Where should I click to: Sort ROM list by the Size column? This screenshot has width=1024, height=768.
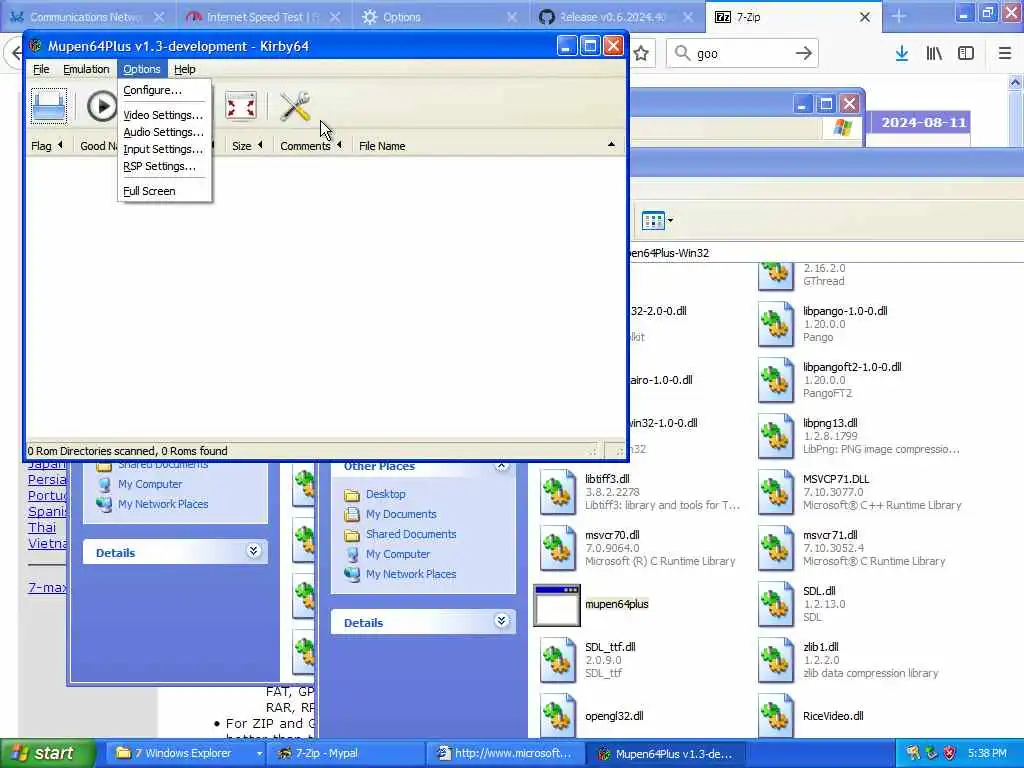point(247,146)
